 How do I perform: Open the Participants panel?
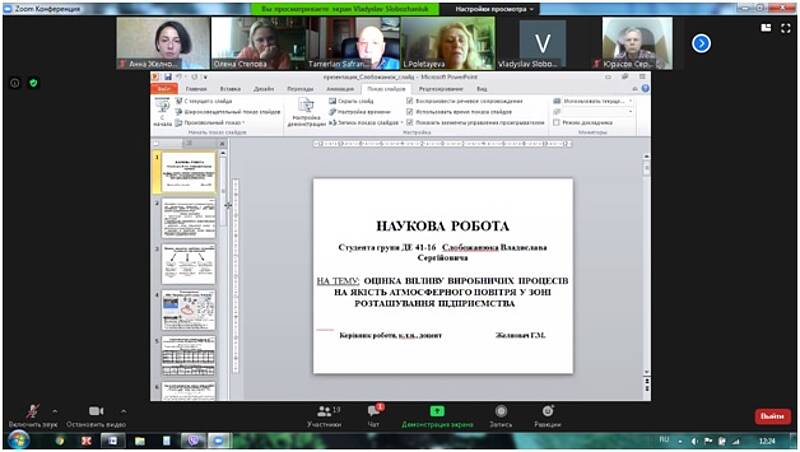[x=324, y=411]
